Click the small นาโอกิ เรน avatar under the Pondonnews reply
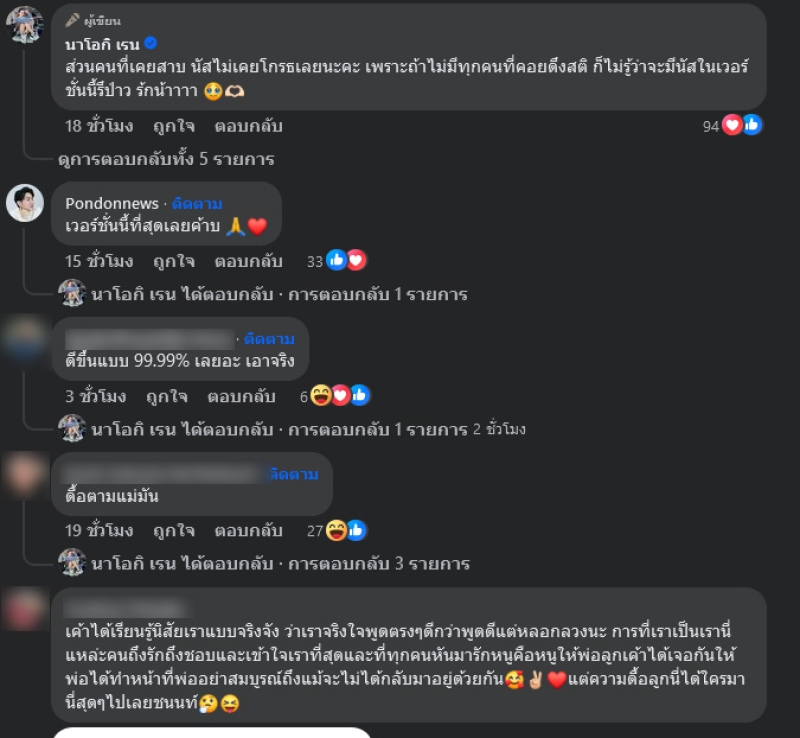 (x=72, y=293)
